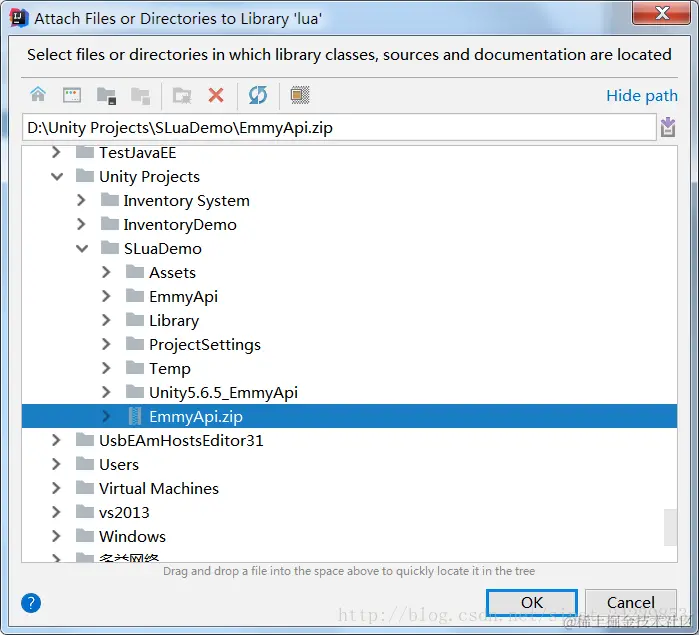The width and height of the screenshot is (699, 635).
Task: Expand the TestJavaEE folder
Action: (x=56, y=153)
